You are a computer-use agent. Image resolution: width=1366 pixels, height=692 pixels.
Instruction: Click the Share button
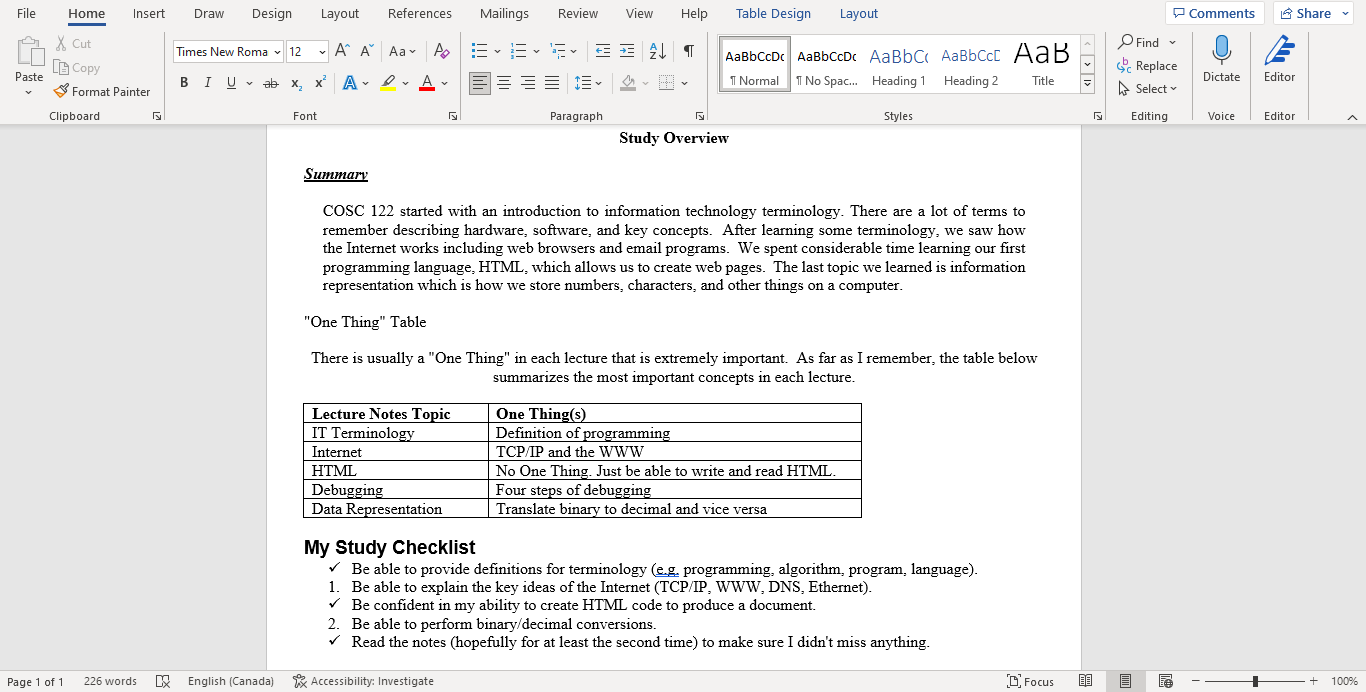pos(1313,14)
